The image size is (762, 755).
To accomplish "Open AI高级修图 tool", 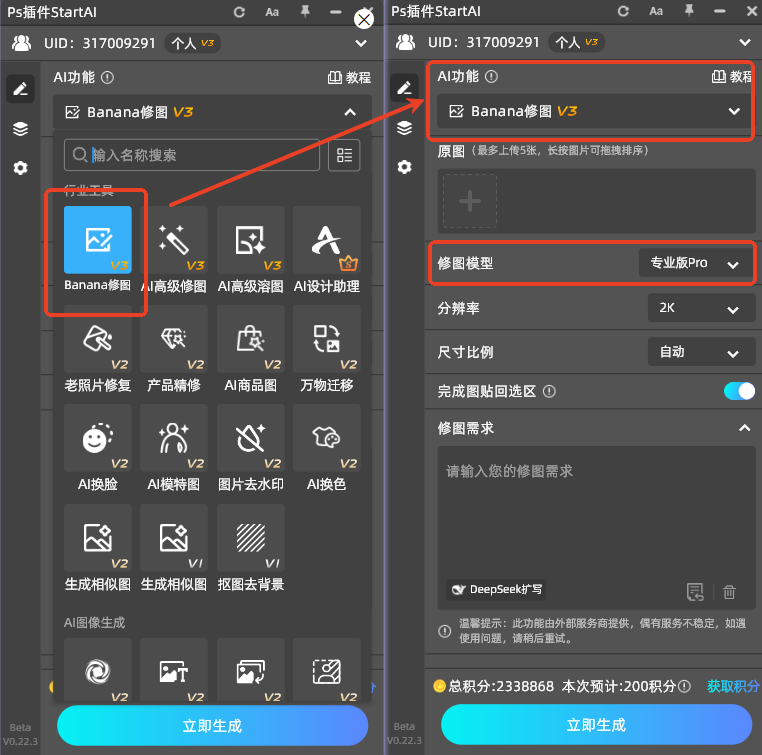I will coord(174,240).
